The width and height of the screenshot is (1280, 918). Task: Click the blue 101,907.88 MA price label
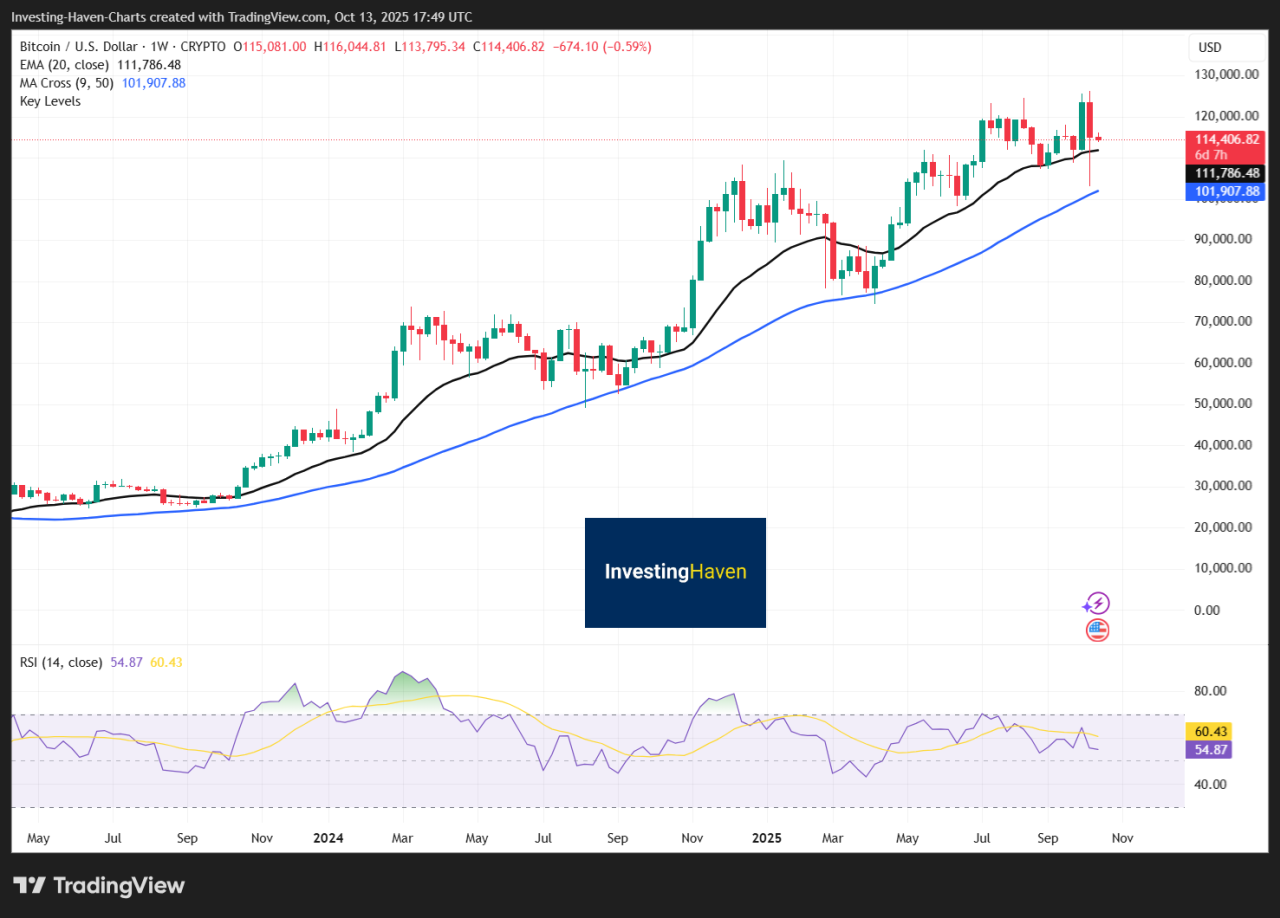coord(1224,191)
